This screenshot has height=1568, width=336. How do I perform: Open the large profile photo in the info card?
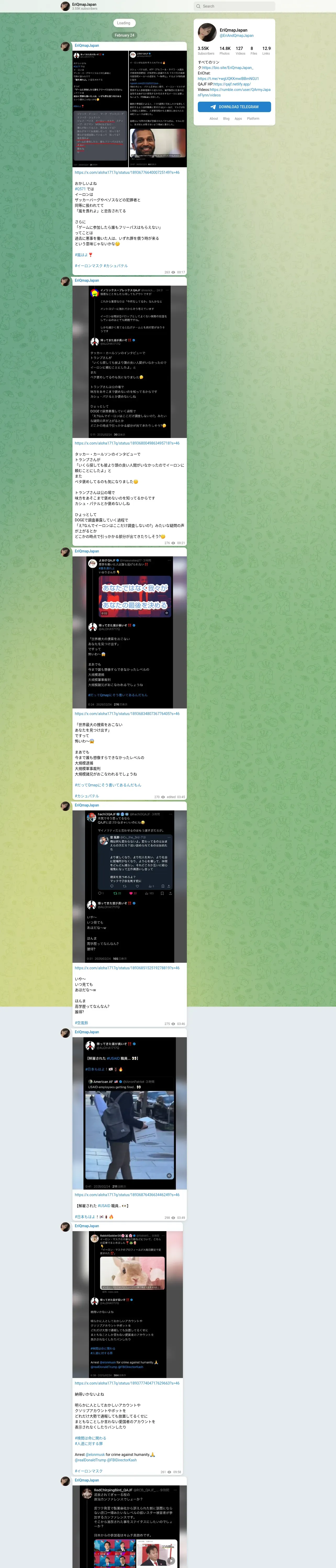click(207, 32)
